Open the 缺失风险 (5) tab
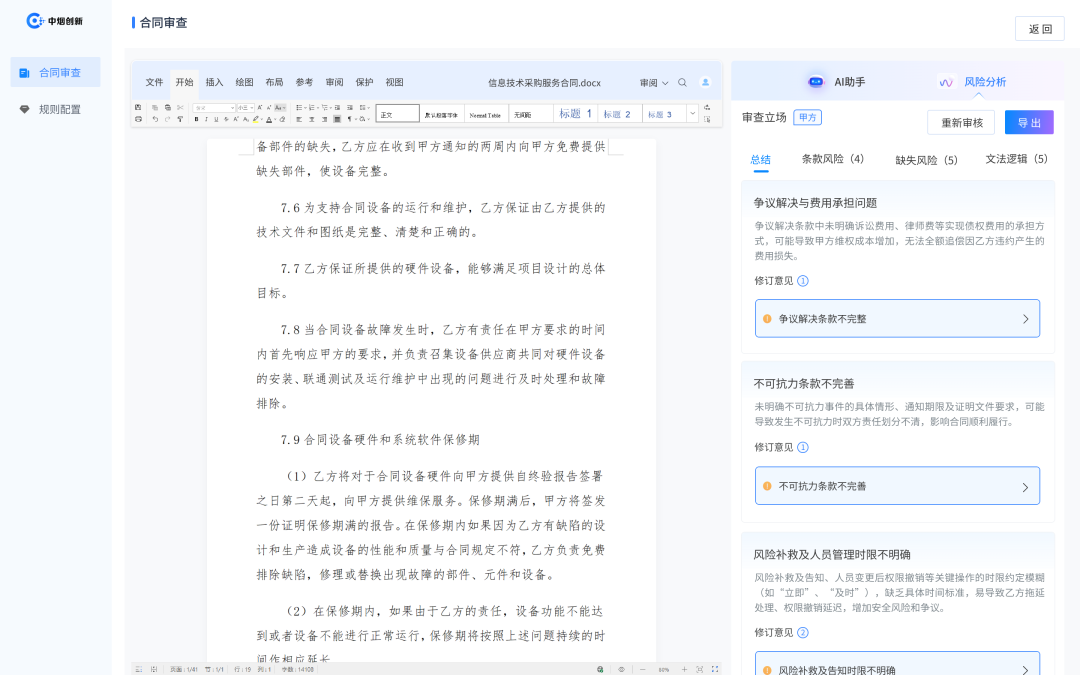Viewport: 1080px width, 675px height. pyautogui.click(x=926, y=160)
